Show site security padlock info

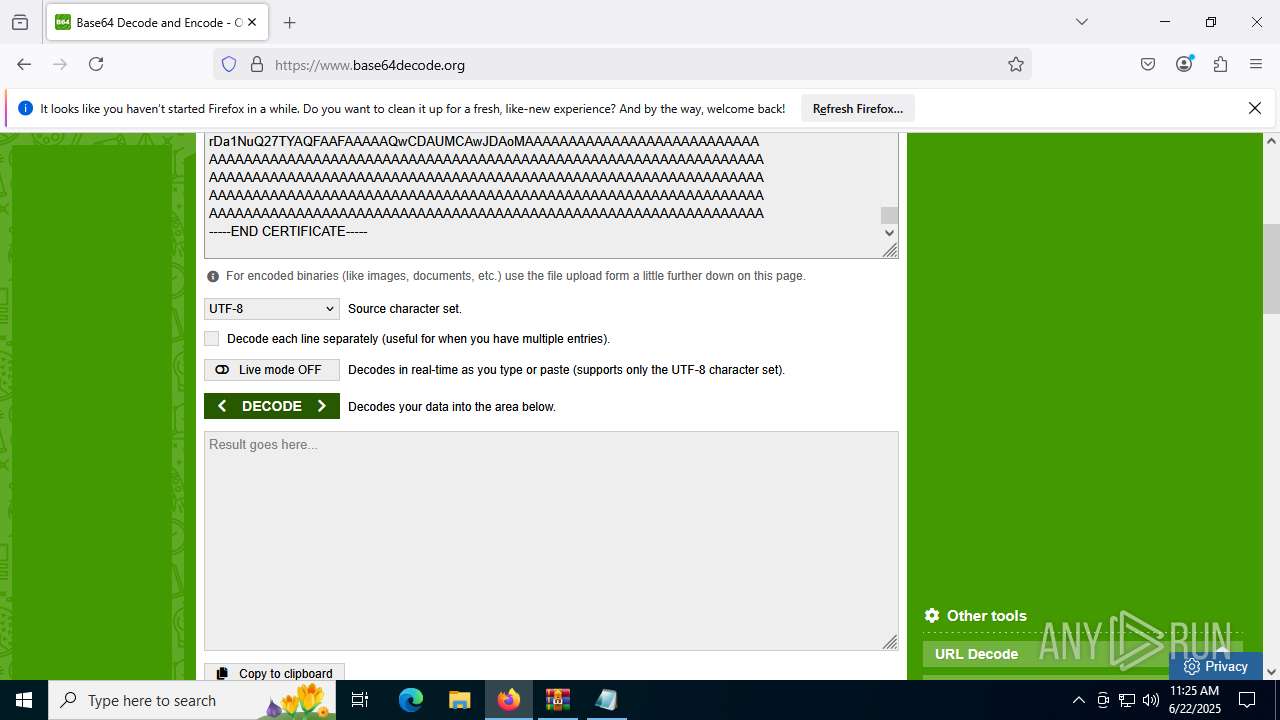pyautogui.click(x=257, y=65)
